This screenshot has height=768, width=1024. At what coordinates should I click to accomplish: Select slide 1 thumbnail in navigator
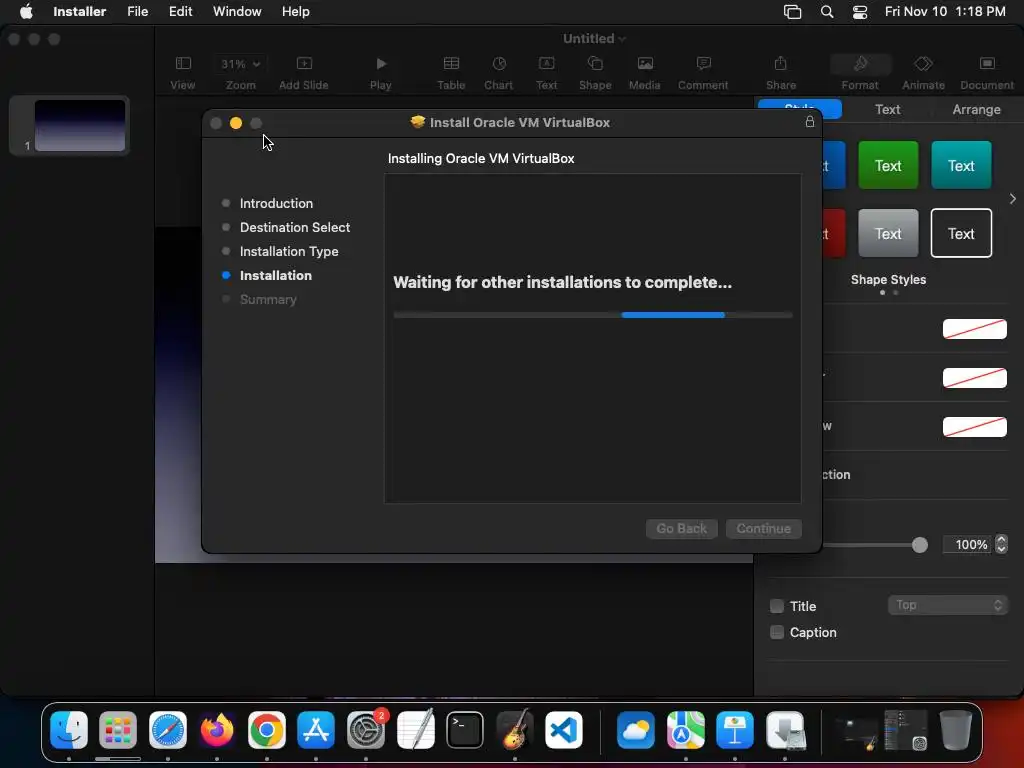[80, 125]
